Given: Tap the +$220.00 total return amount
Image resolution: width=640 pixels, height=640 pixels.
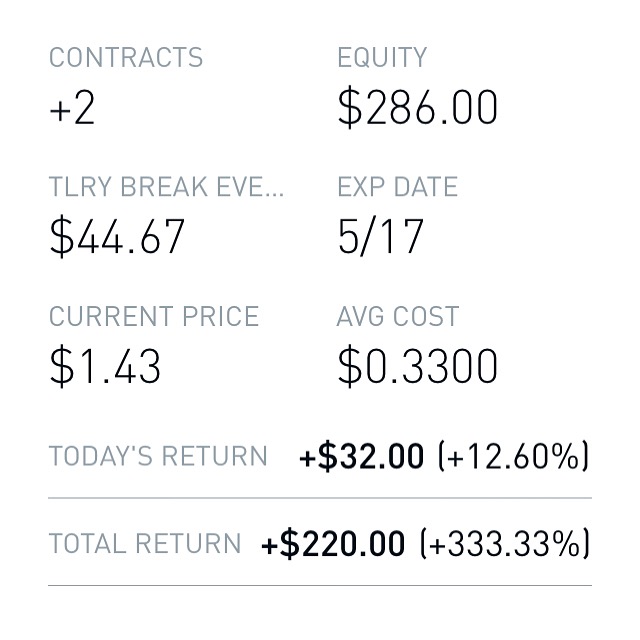Looking at the screenshot, I should click(x=333, y=544).
